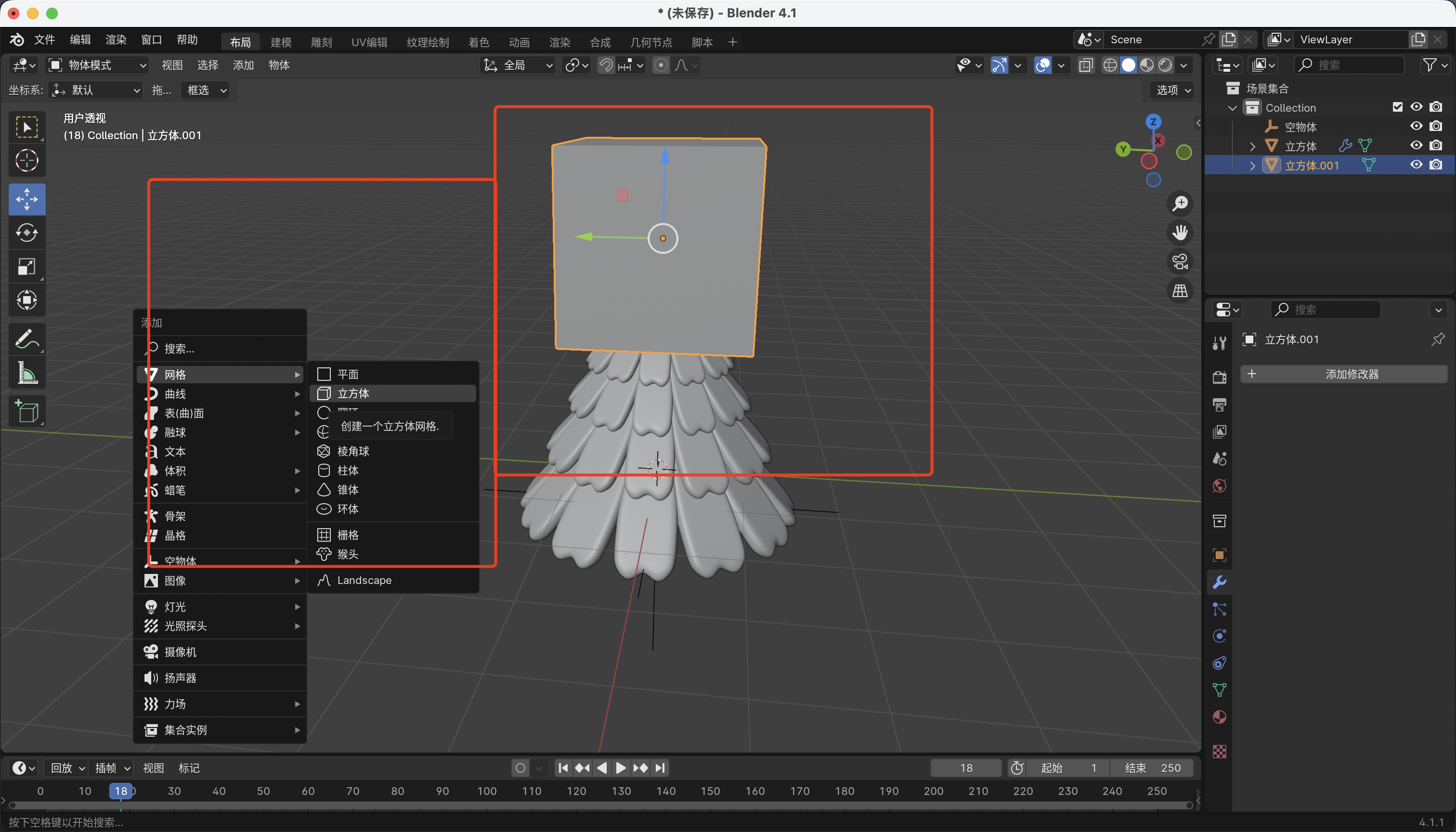The image size is (1456, 832).
Task: Expand the 立方体 tree item in outliner
Action: [x=1252, y=146]
